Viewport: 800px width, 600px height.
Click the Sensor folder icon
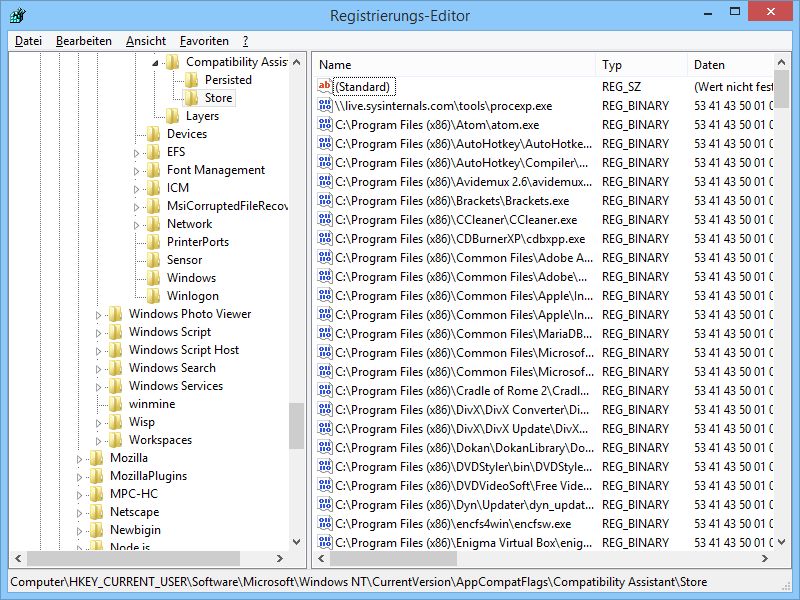154,260
